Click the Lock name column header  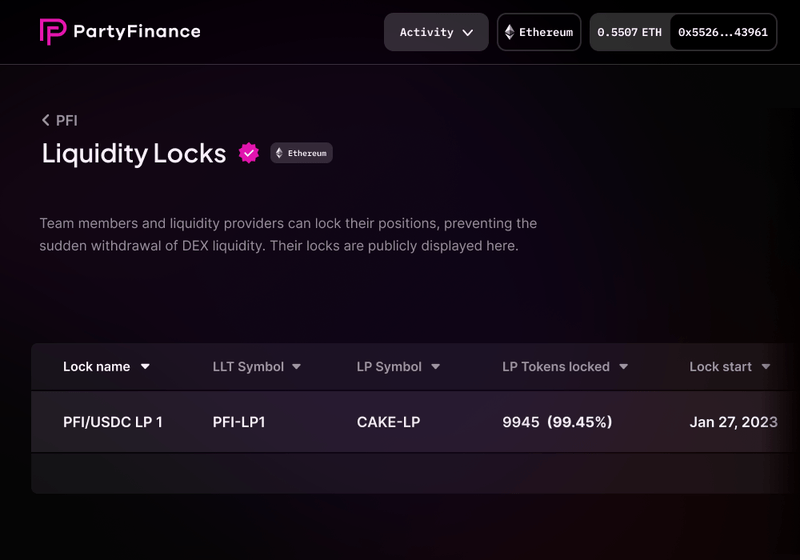[96, 367]
